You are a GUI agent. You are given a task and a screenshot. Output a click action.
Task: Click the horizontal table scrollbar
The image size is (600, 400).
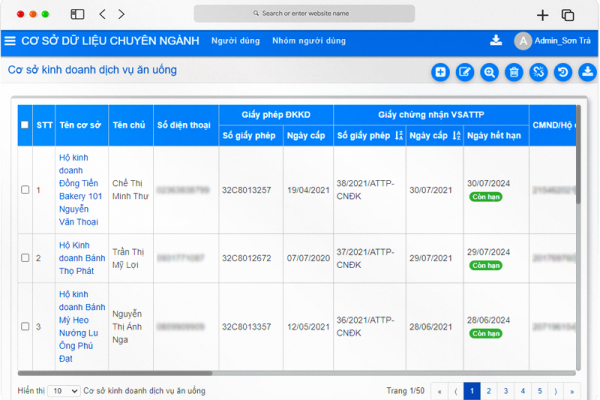[115, 373]
